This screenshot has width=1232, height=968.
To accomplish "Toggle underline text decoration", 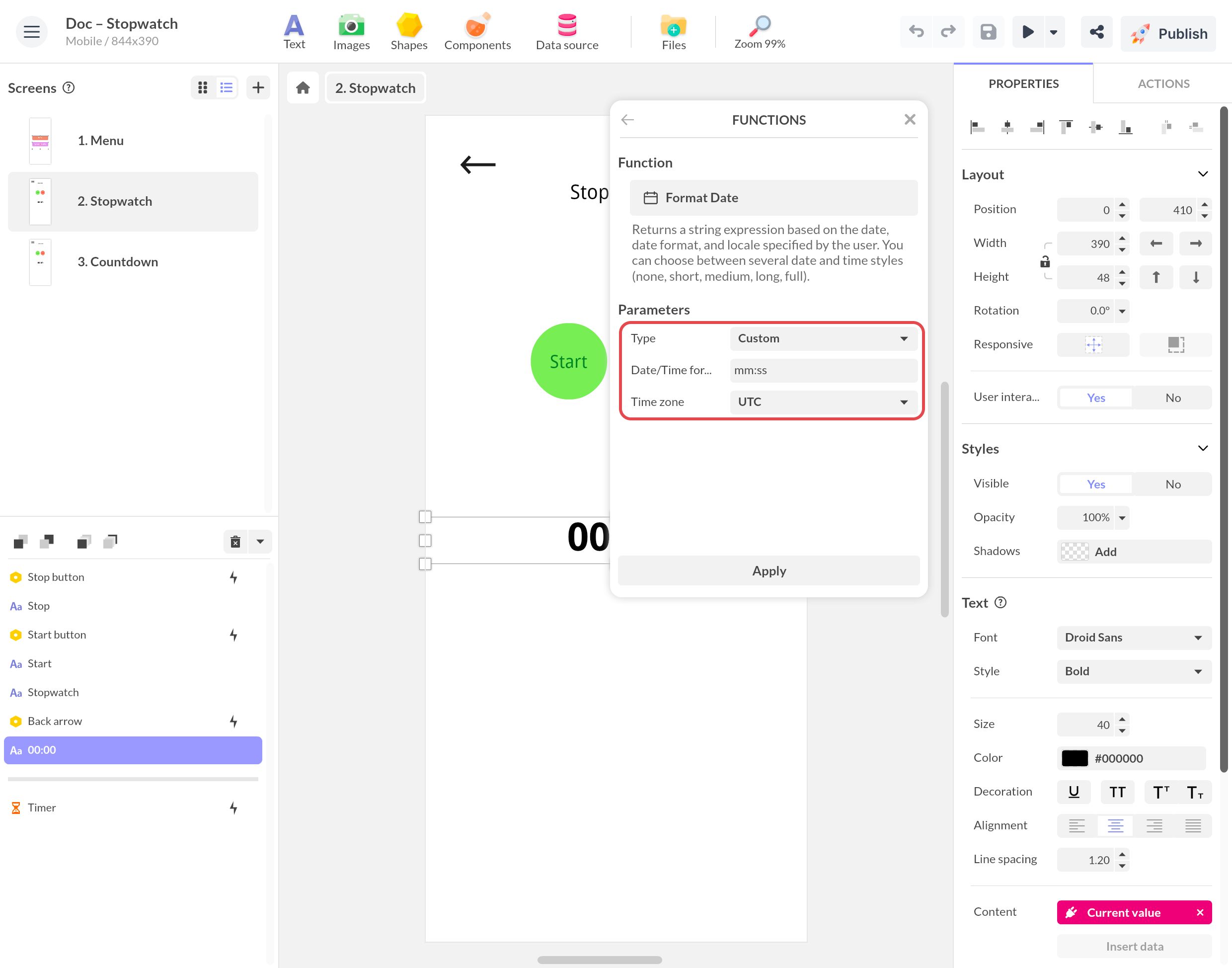I will click(1074, 792).
